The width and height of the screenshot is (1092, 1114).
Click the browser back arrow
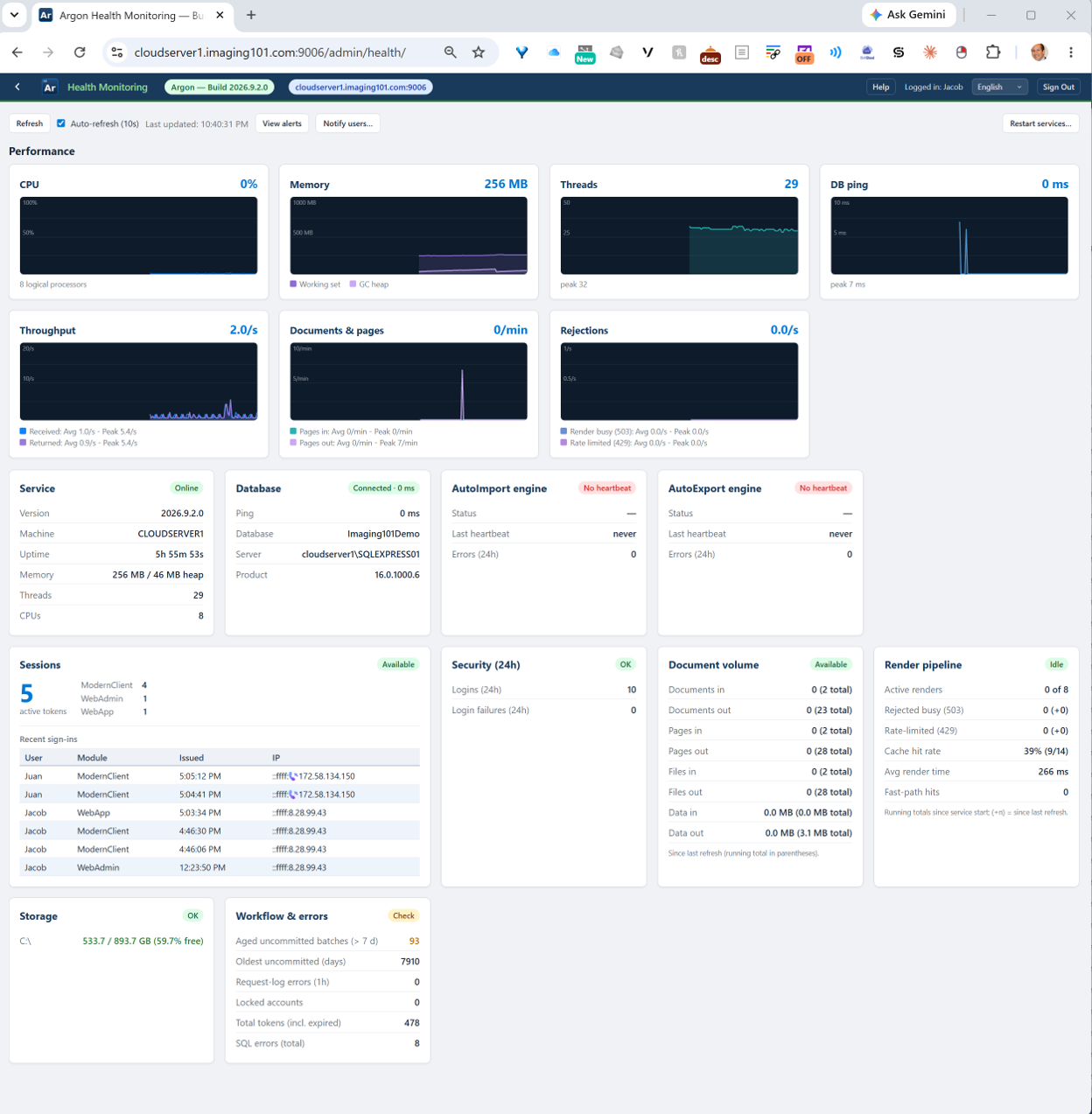pos(17,53)
